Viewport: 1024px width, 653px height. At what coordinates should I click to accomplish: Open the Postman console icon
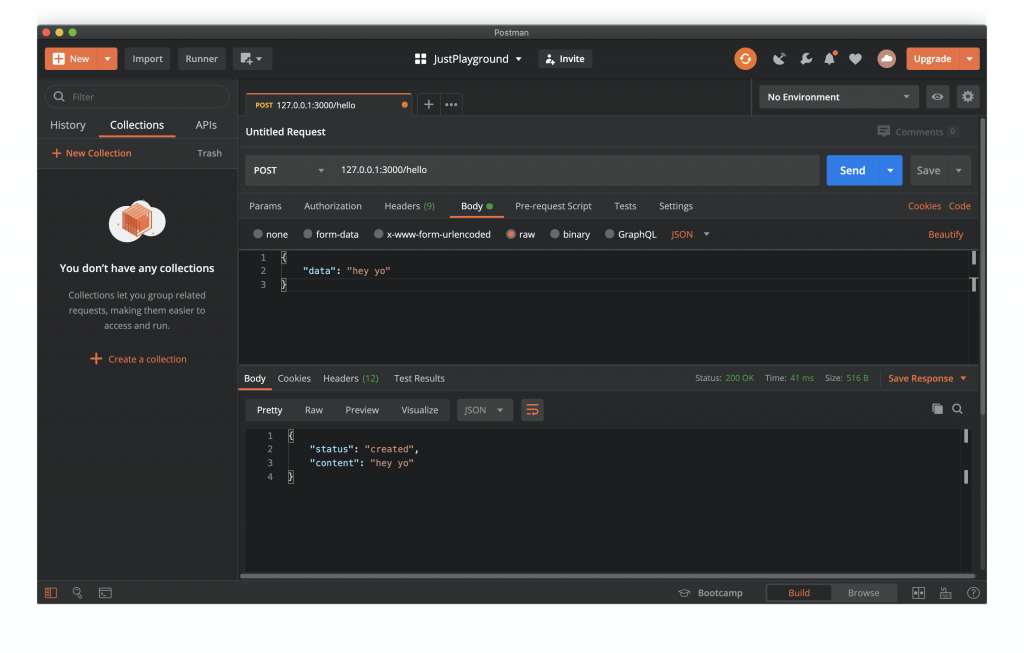(105, 593)
